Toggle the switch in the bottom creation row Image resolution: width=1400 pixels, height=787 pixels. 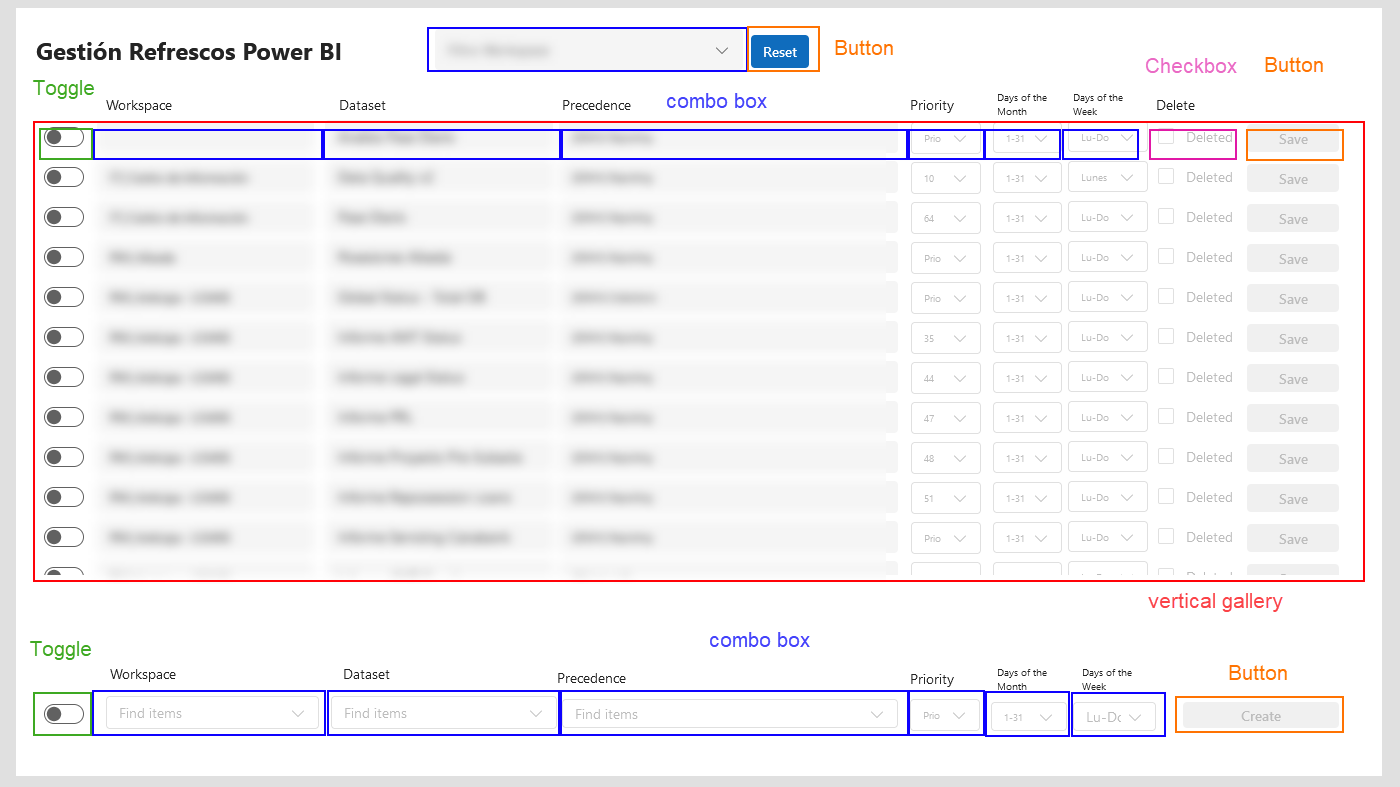[x=64, y=714]
